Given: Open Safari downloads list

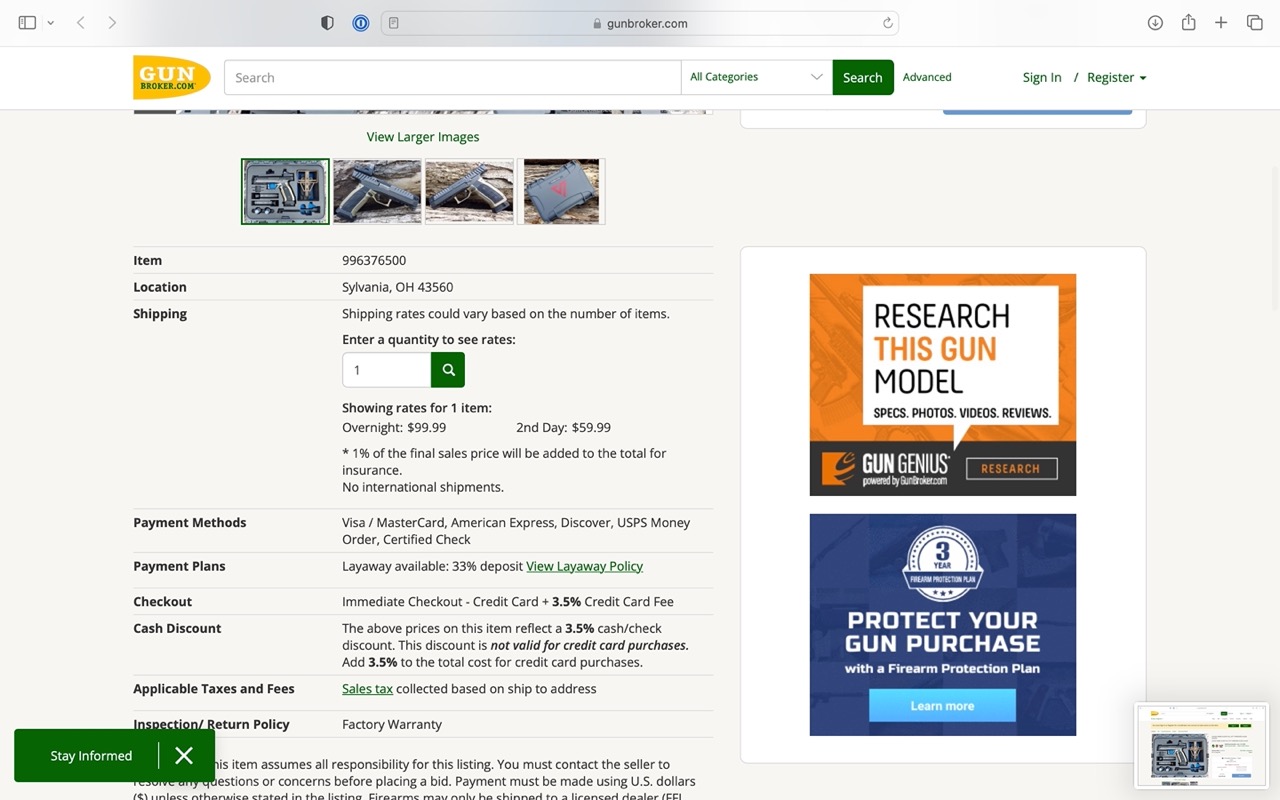Looking at the screenshot, I should 1155,23.
